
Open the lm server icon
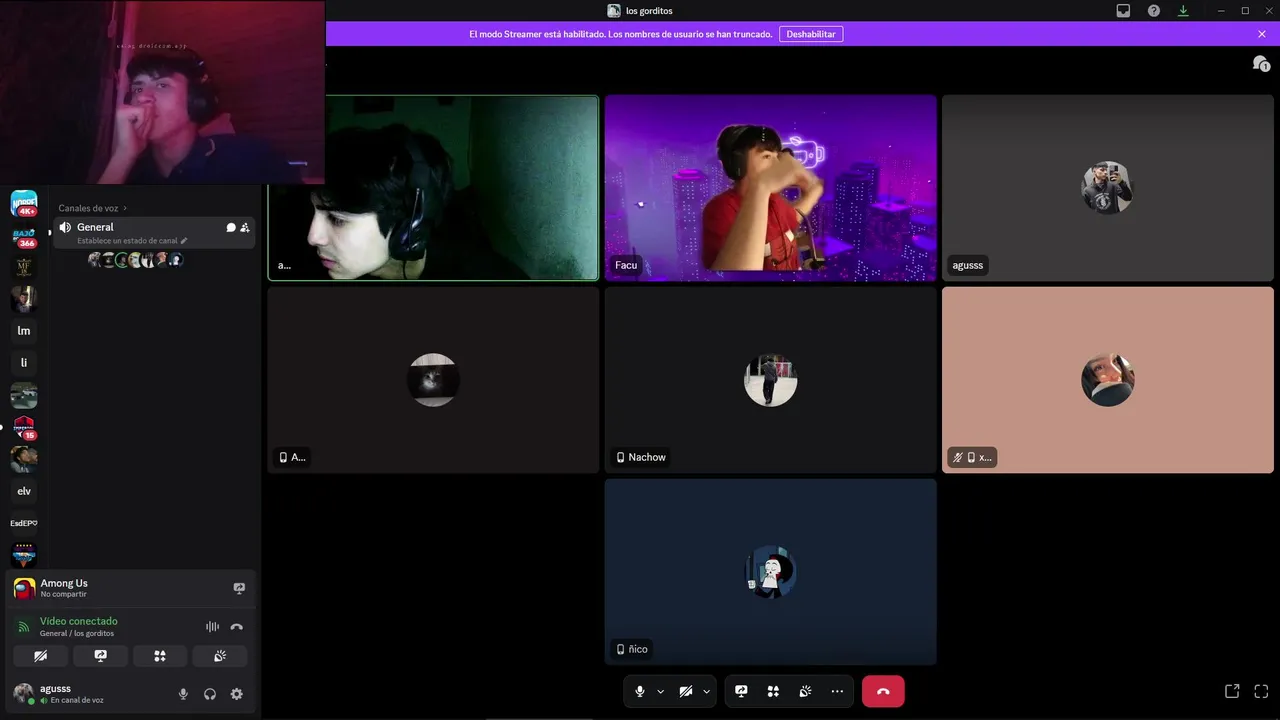[24, 331]
